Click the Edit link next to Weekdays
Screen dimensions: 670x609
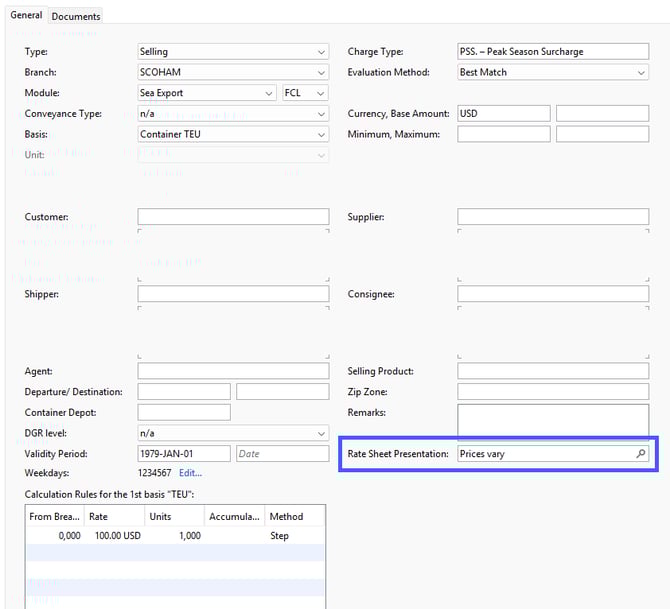[x=190, y=473]
